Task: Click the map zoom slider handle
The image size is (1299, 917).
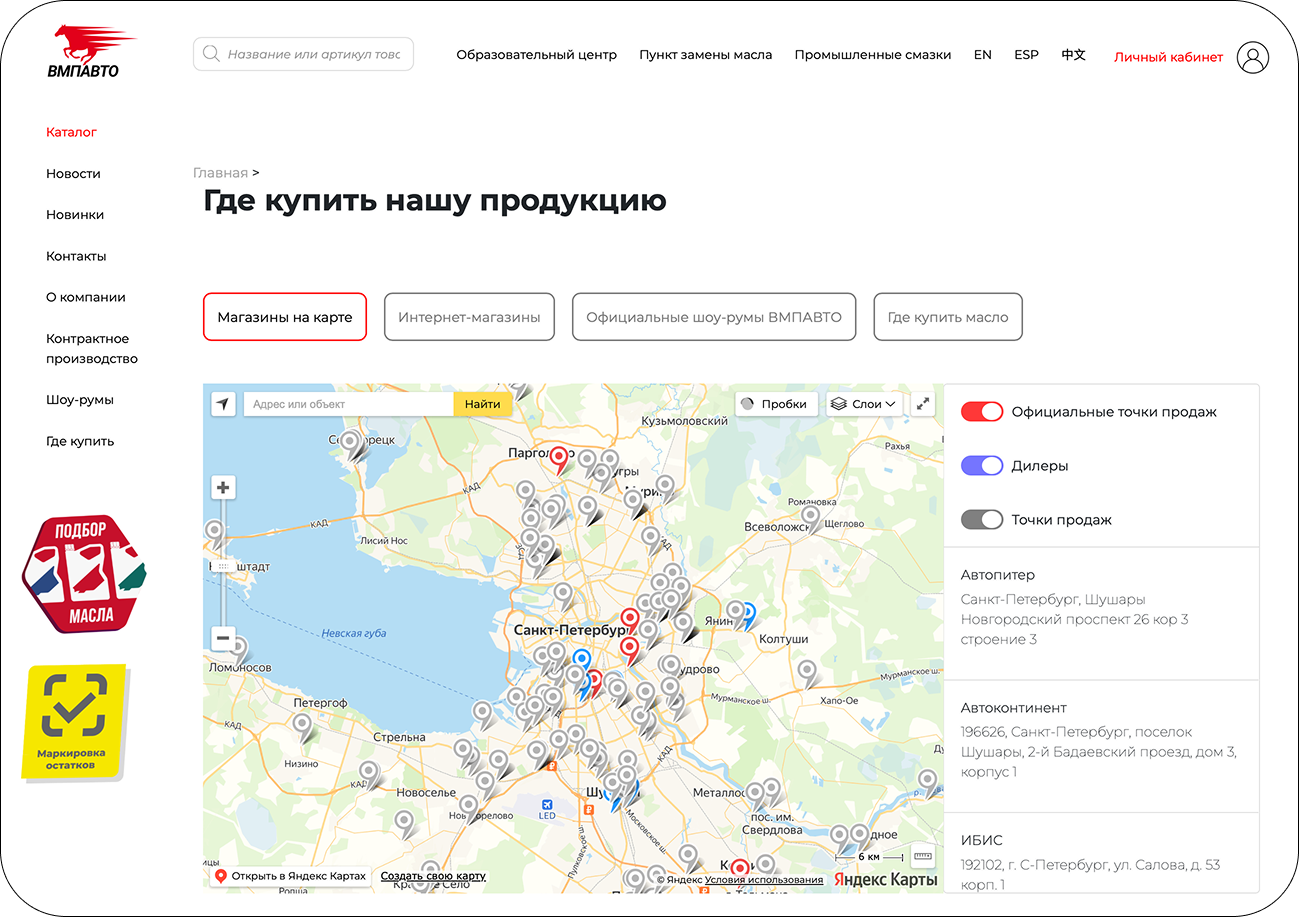Action: coord(223,566)
